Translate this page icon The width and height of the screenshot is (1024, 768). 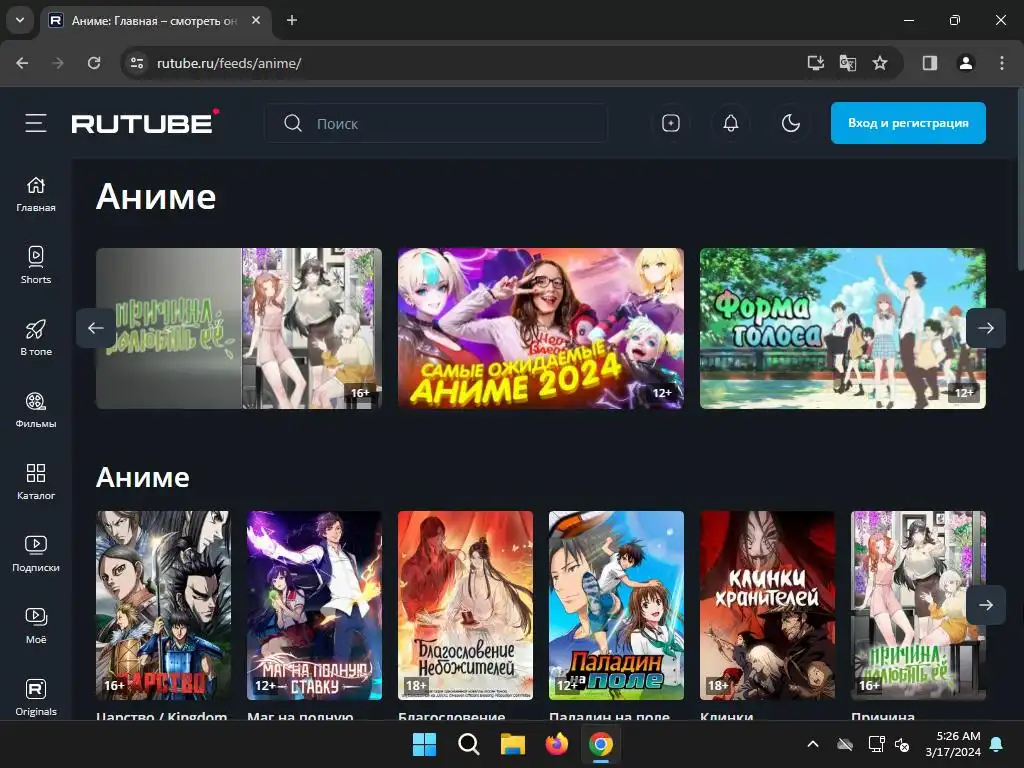[x=848, y=63]
